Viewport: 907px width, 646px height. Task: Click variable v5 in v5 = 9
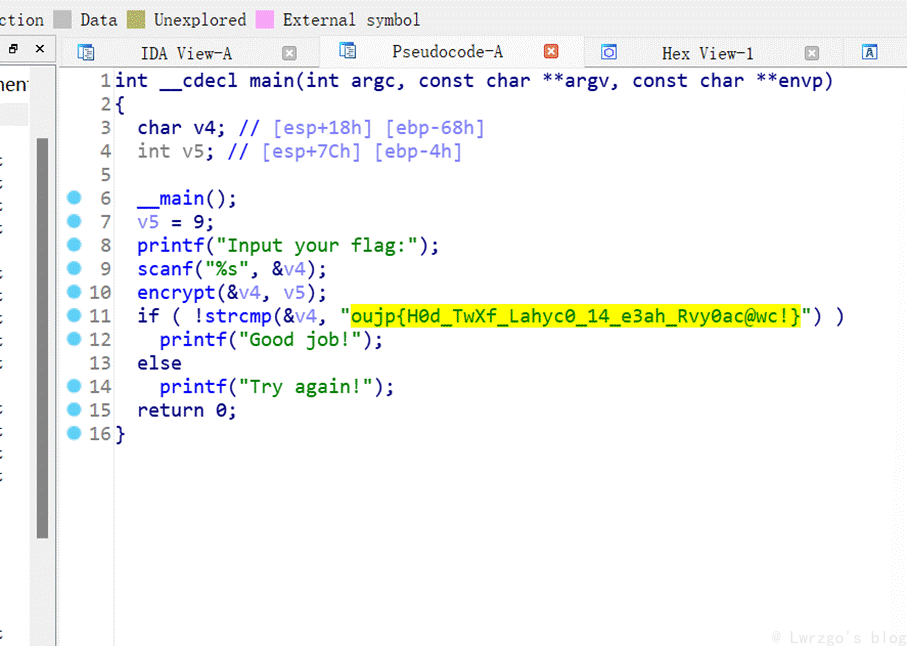(x=148, y=222)
